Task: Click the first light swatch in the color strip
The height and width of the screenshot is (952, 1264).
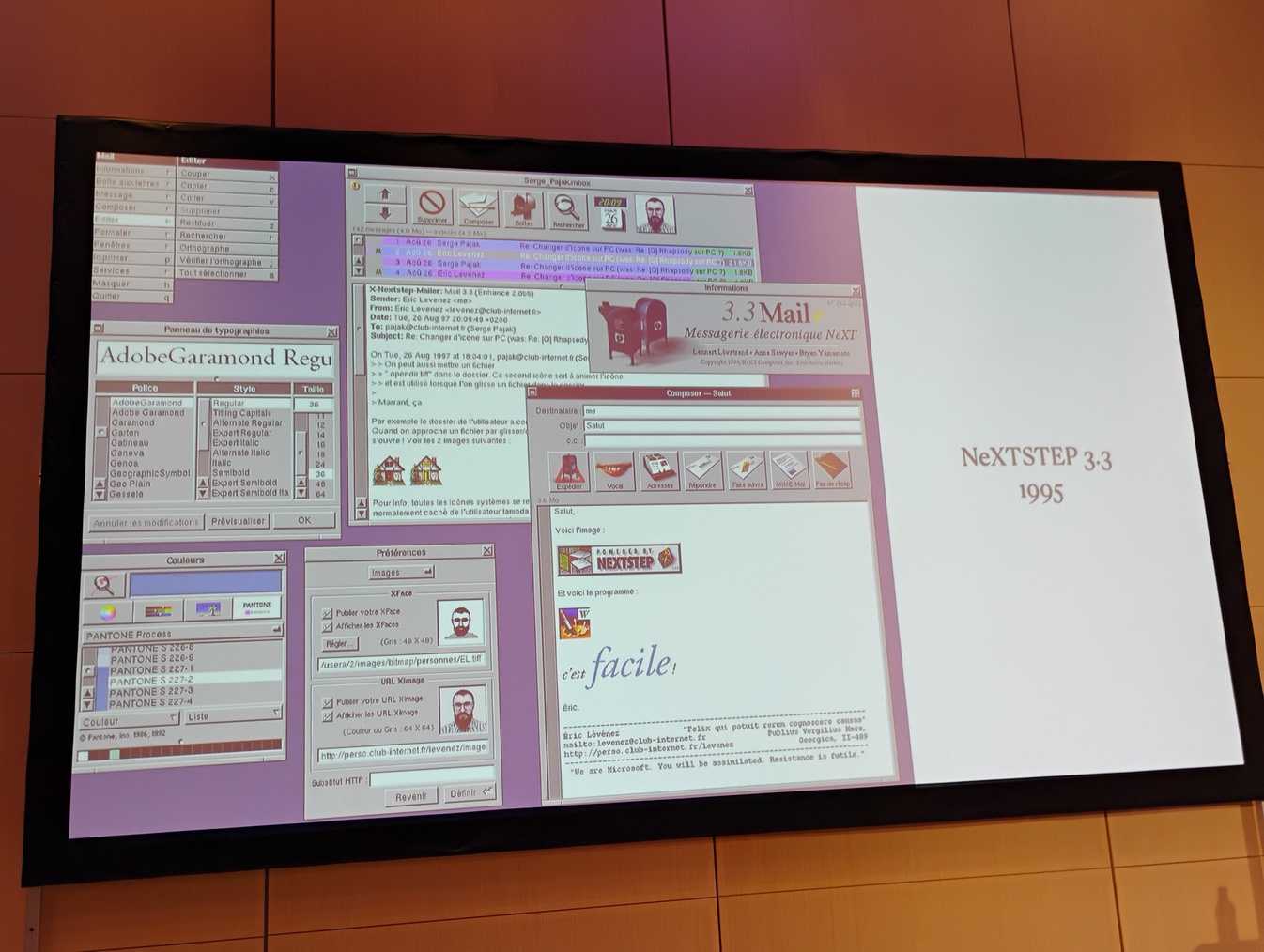Action: [x=85, y=755]
